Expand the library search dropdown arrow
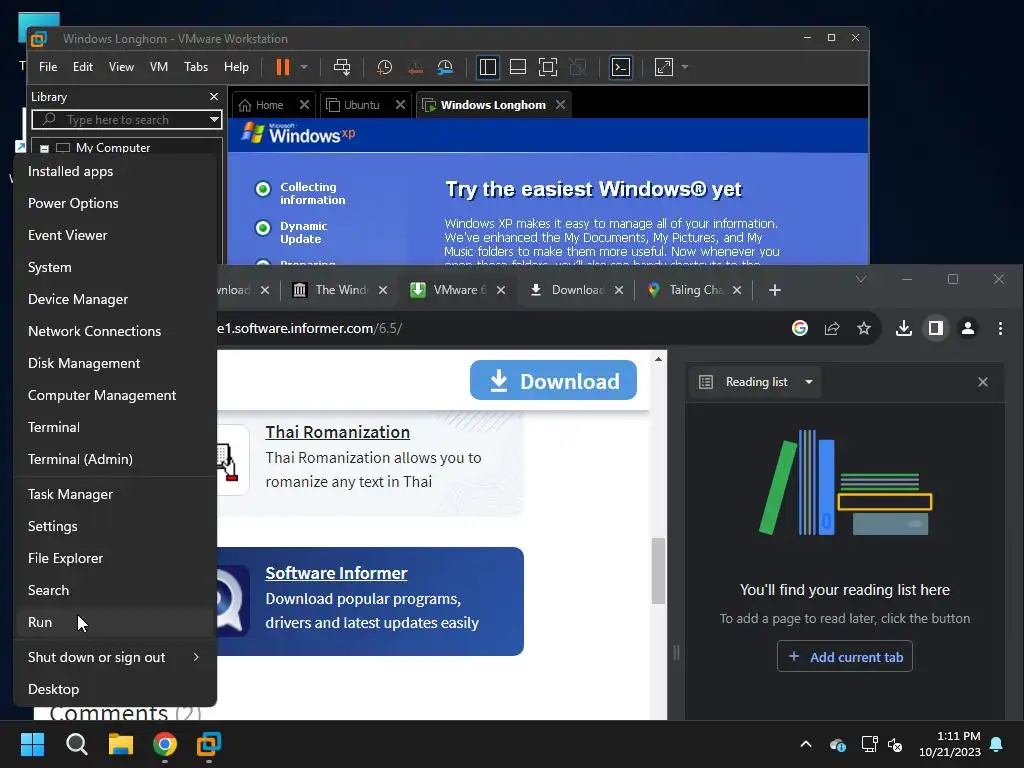The width and height of the screenshot is (1024, 768). [214, 120]
